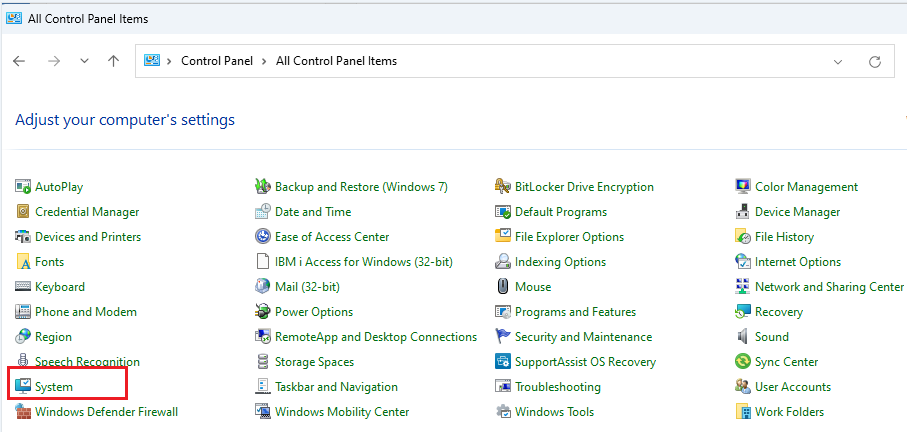The width and height of the screenshot is (907, 432).
Task: Open the Recovery icon
Action: (743, 312)
